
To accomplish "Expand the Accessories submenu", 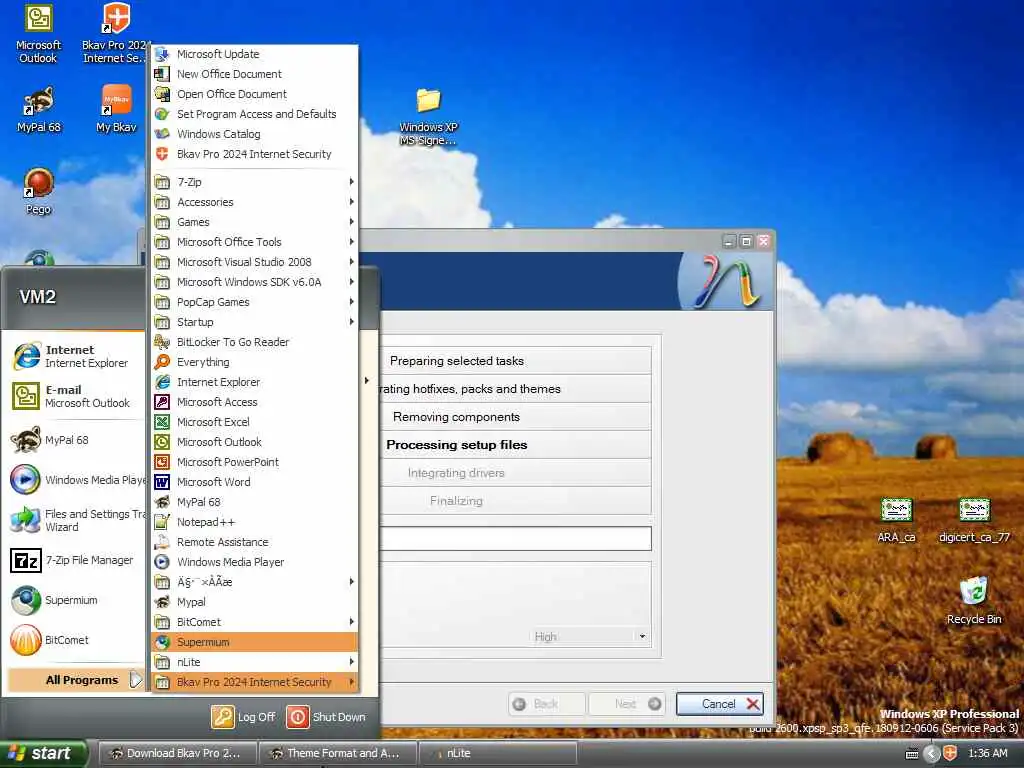I will click(255, 202).
